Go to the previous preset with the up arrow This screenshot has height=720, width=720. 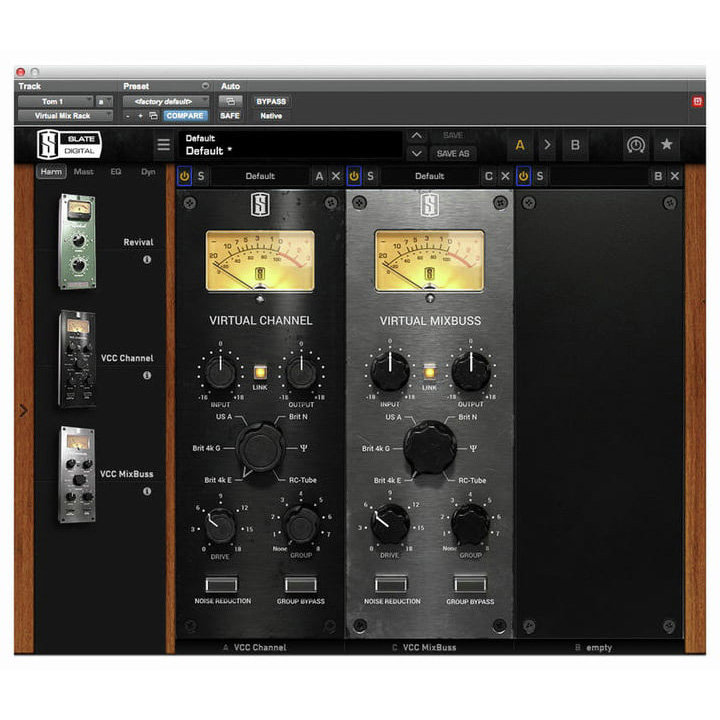(416, 135)
